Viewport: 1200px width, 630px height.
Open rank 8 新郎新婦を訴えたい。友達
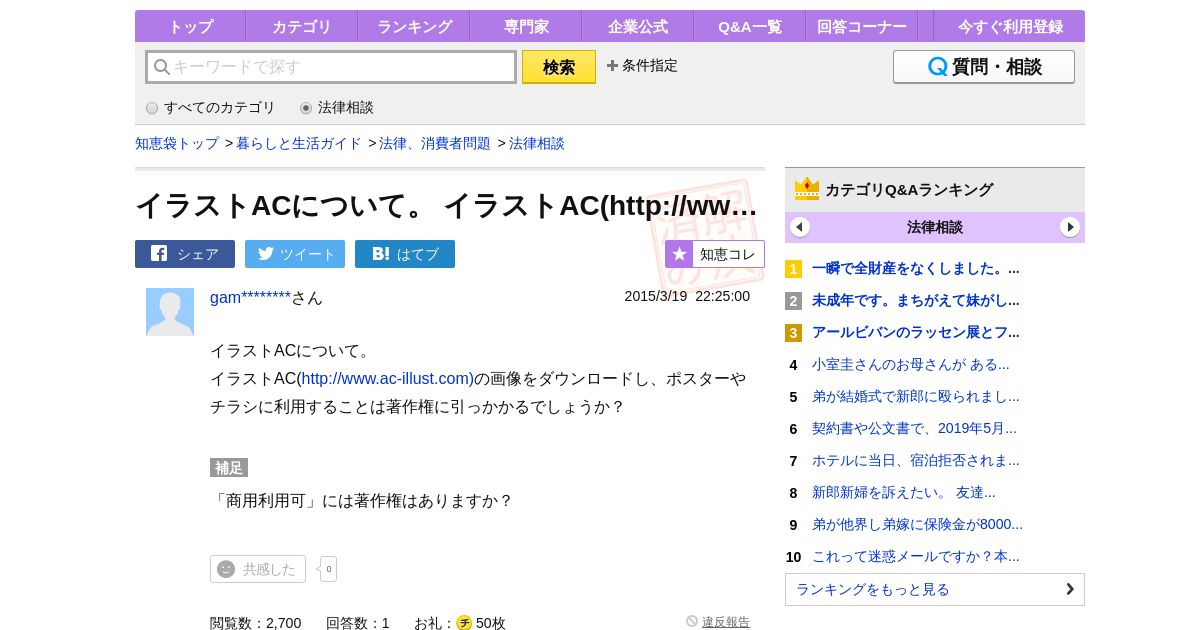904,492
